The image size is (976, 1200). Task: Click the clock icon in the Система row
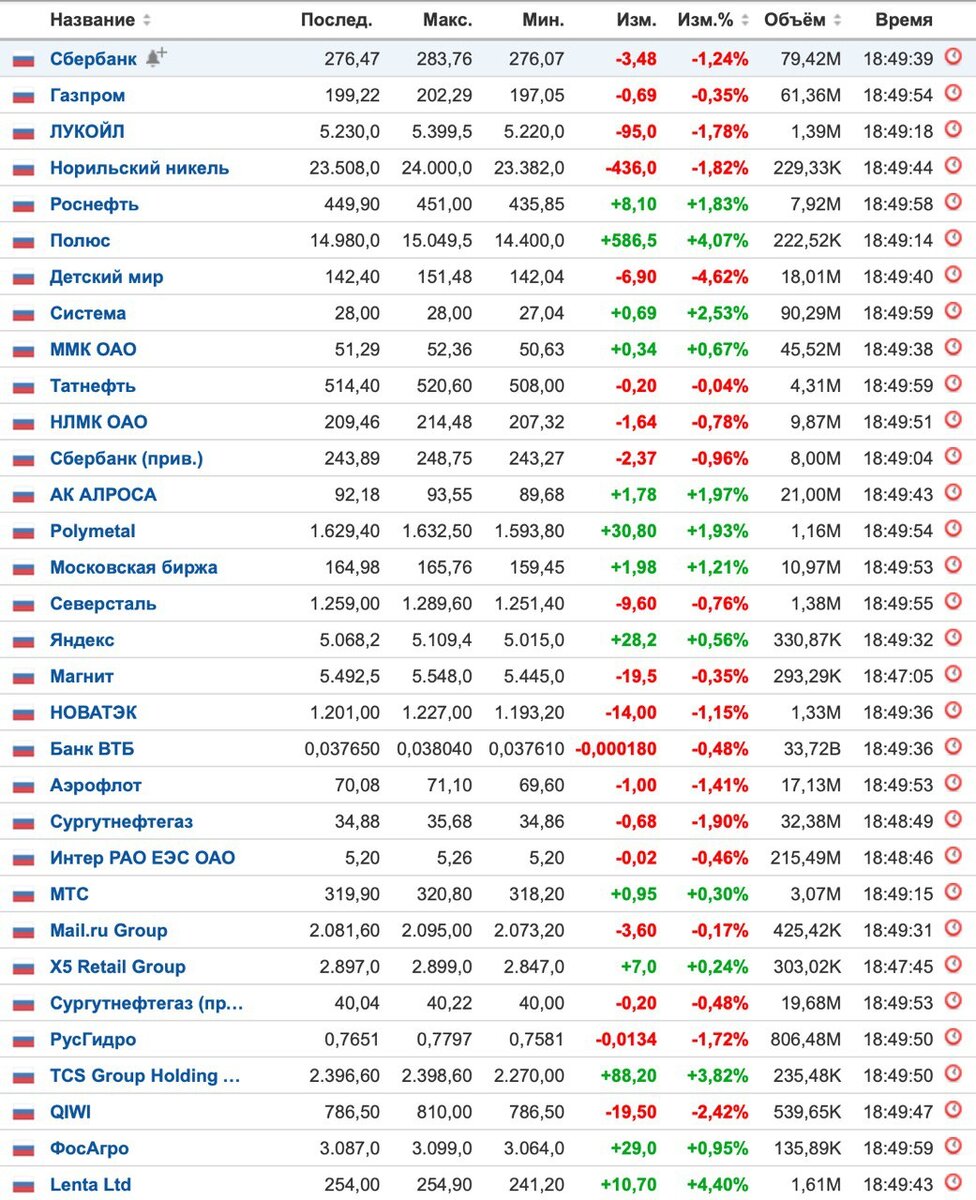[953, 311]
